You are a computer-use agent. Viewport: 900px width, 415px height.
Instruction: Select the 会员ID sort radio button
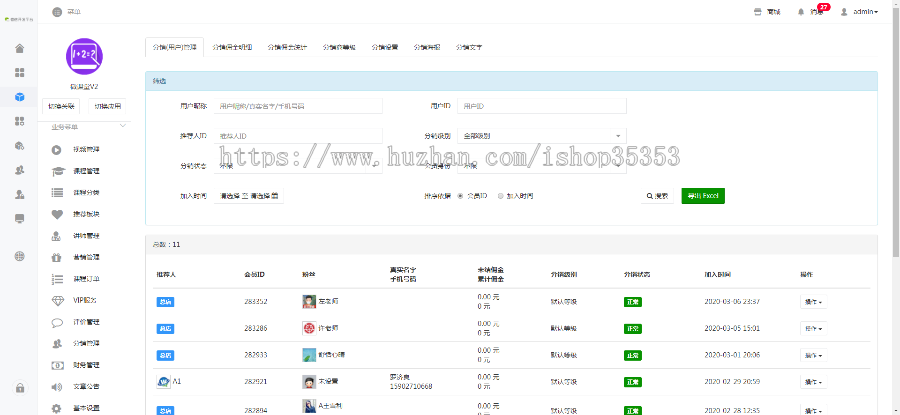point(460,196)
